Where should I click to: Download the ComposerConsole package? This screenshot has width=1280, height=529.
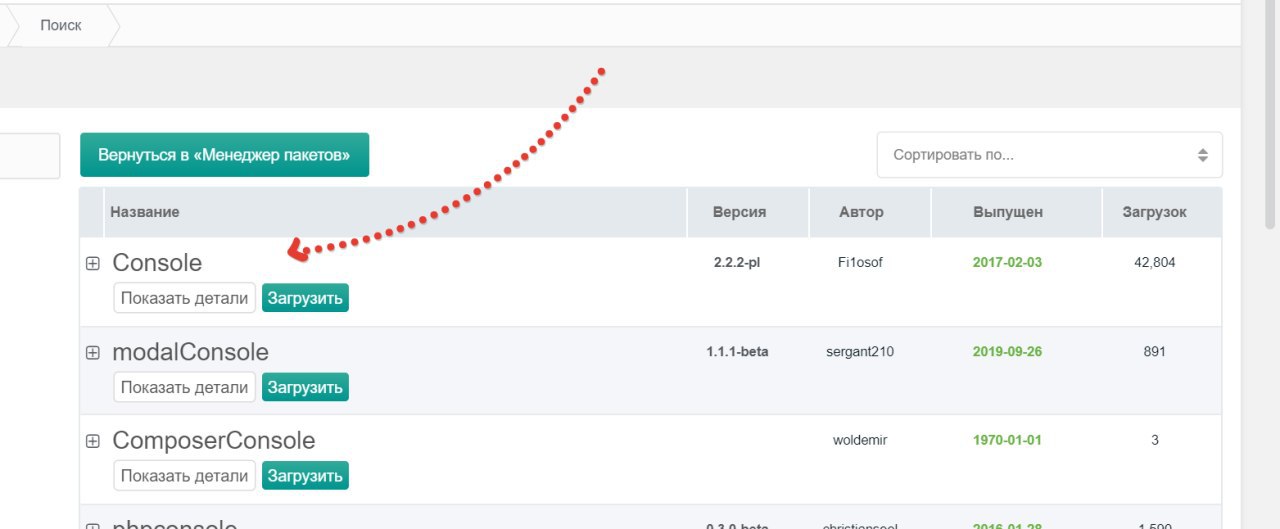pos(305,476)
